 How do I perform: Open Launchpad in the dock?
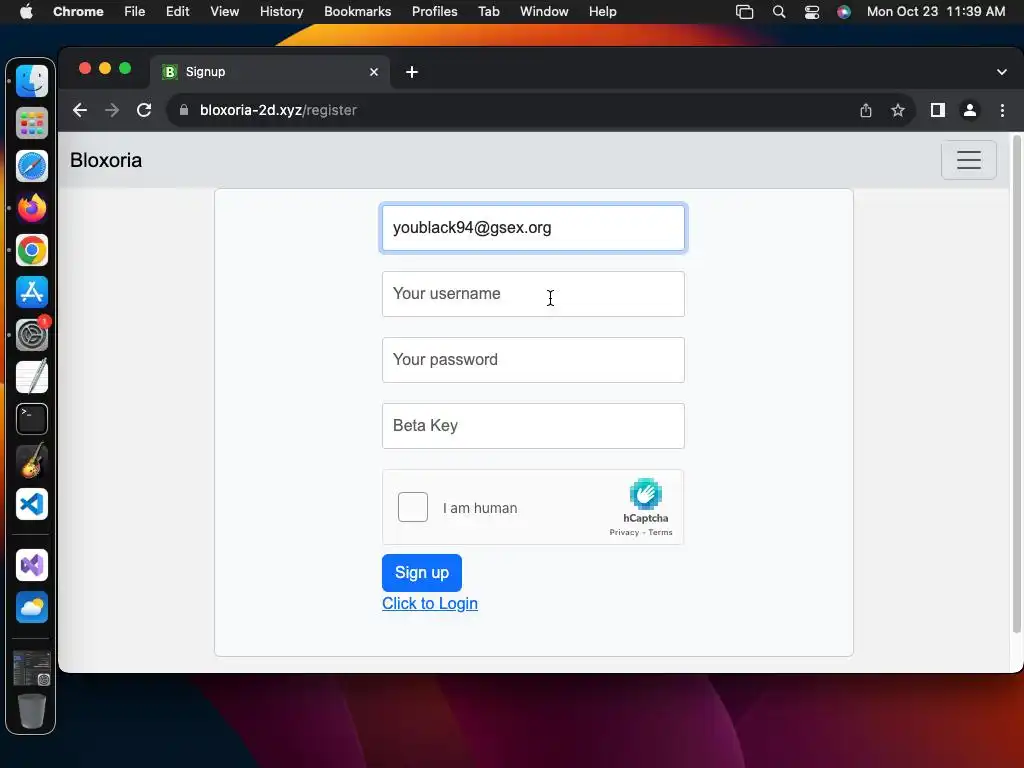pyautogui.click(x=31, y=123)
